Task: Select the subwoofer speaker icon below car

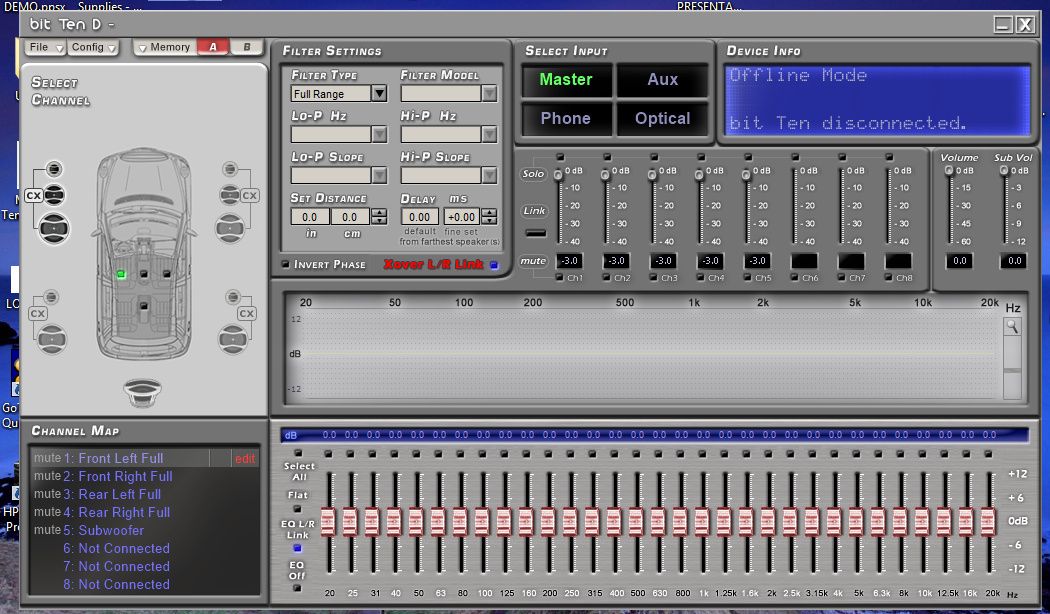Action: [x=144, y=391]
